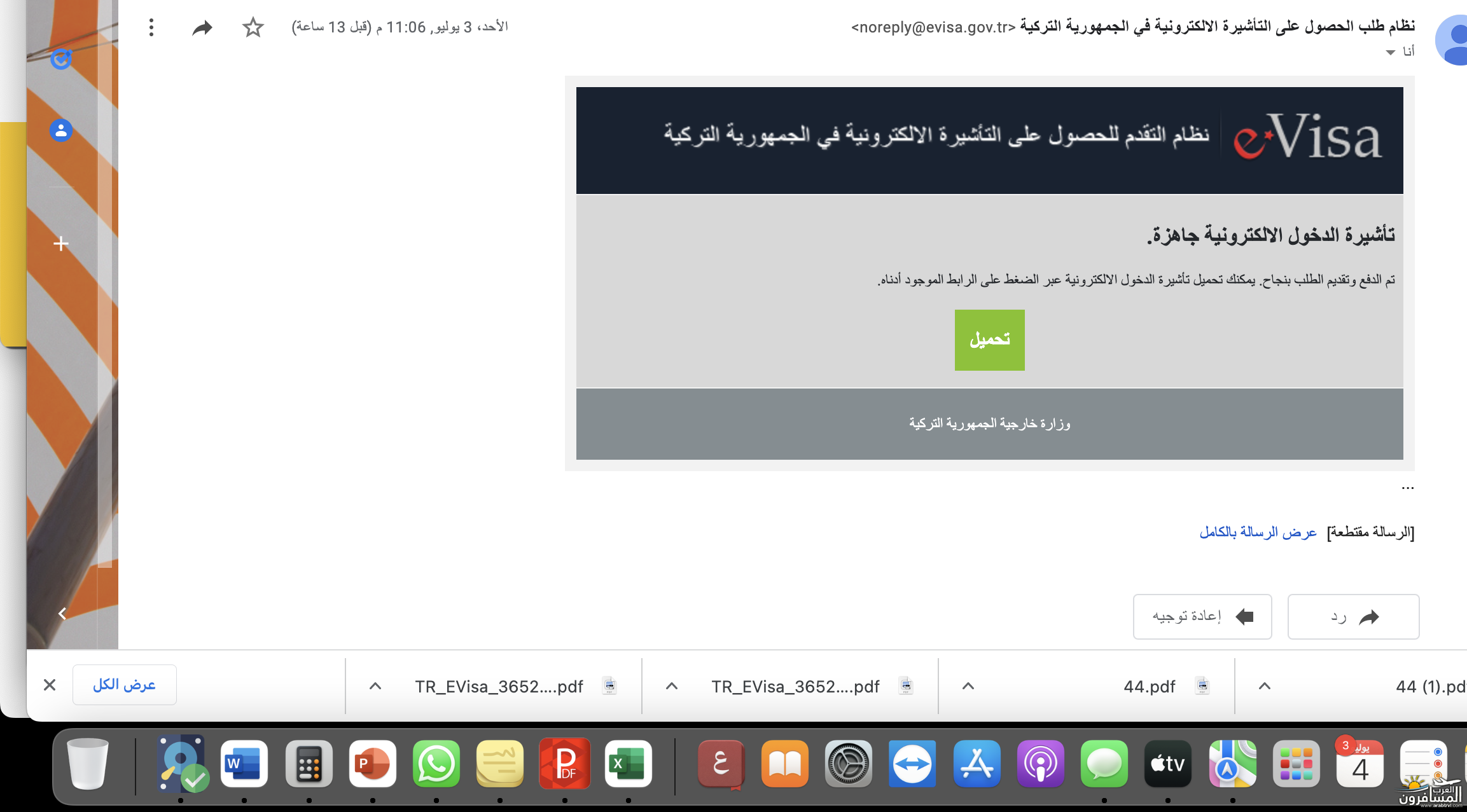Click the رد reply button

(1353, 617)
